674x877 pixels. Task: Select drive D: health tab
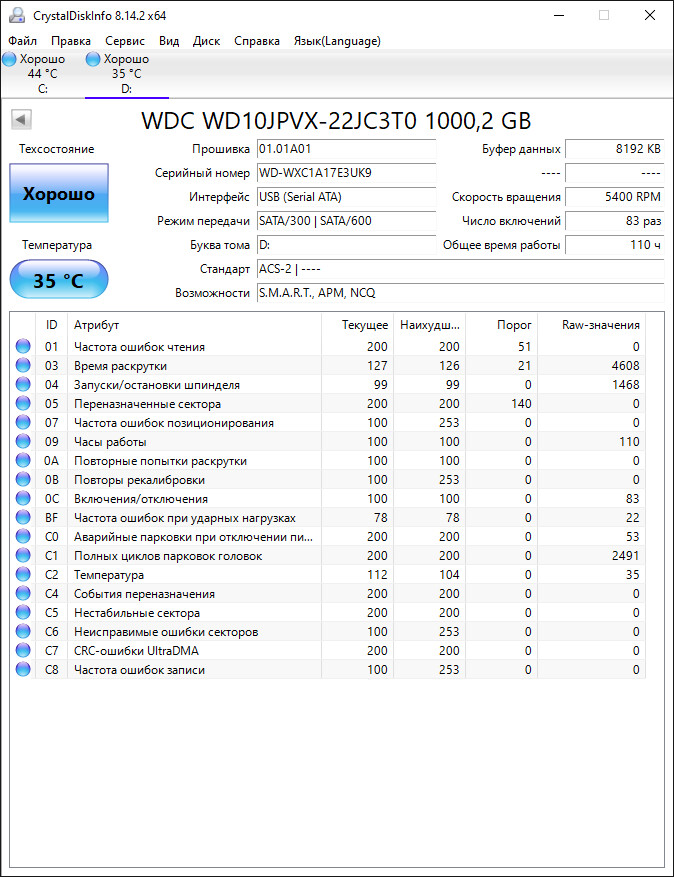click(126, 74)
